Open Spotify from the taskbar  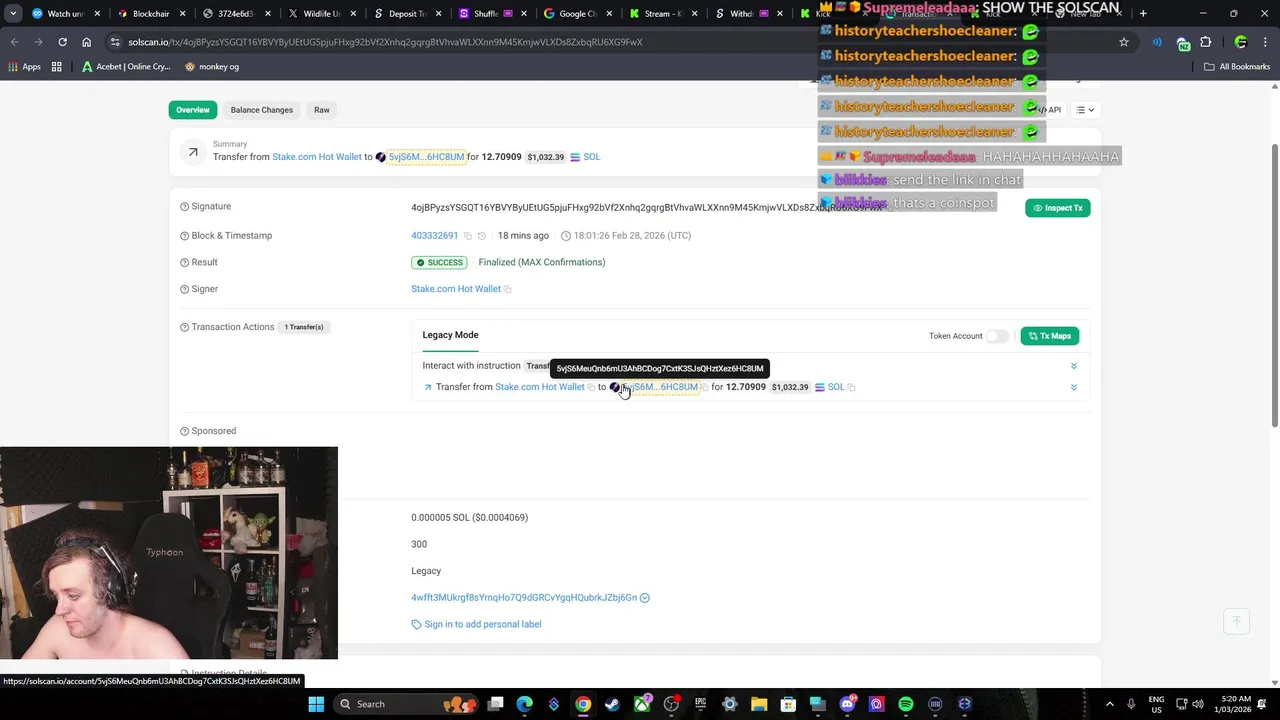[x=905, y=704]
